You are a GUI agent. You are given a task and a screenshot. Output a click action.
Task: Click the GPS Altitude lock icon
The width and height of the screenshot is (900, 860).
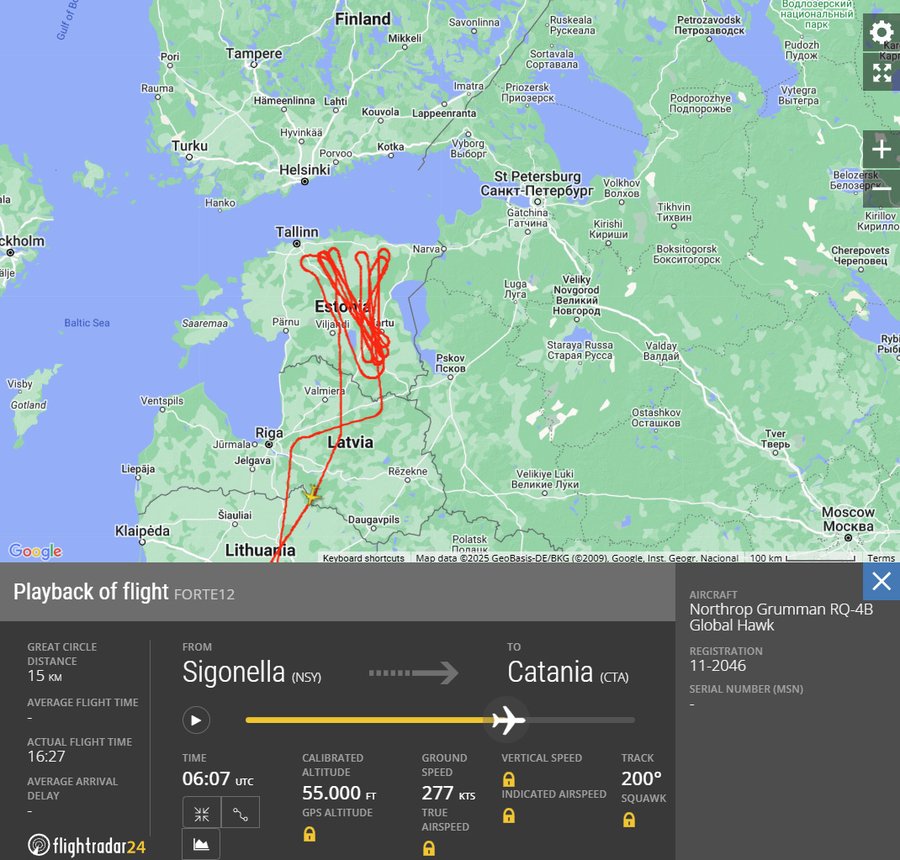click(x=309, y=834)
